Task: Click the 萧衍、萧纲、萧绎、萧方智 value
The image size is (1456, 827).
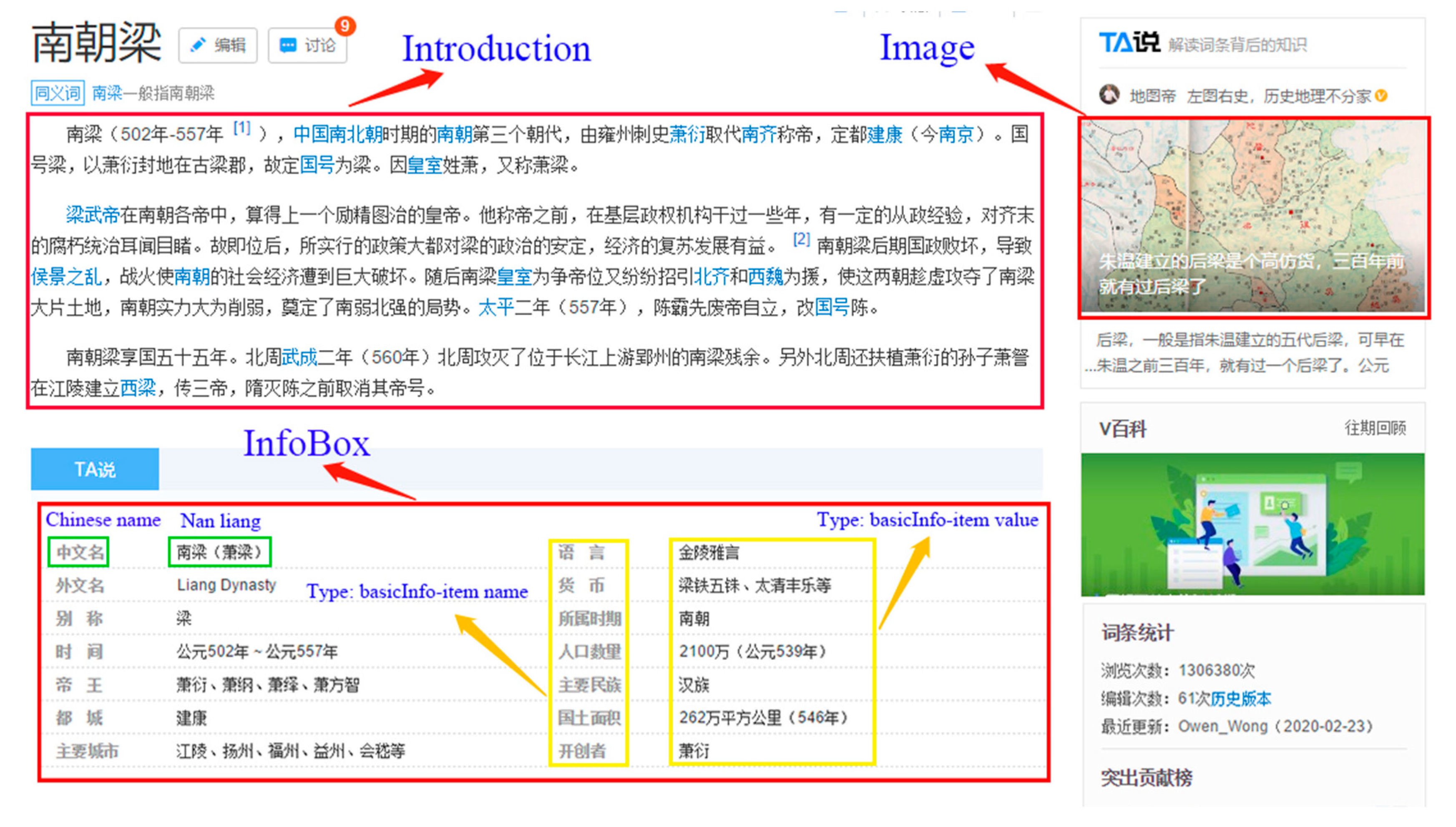Action: (268, 685)
